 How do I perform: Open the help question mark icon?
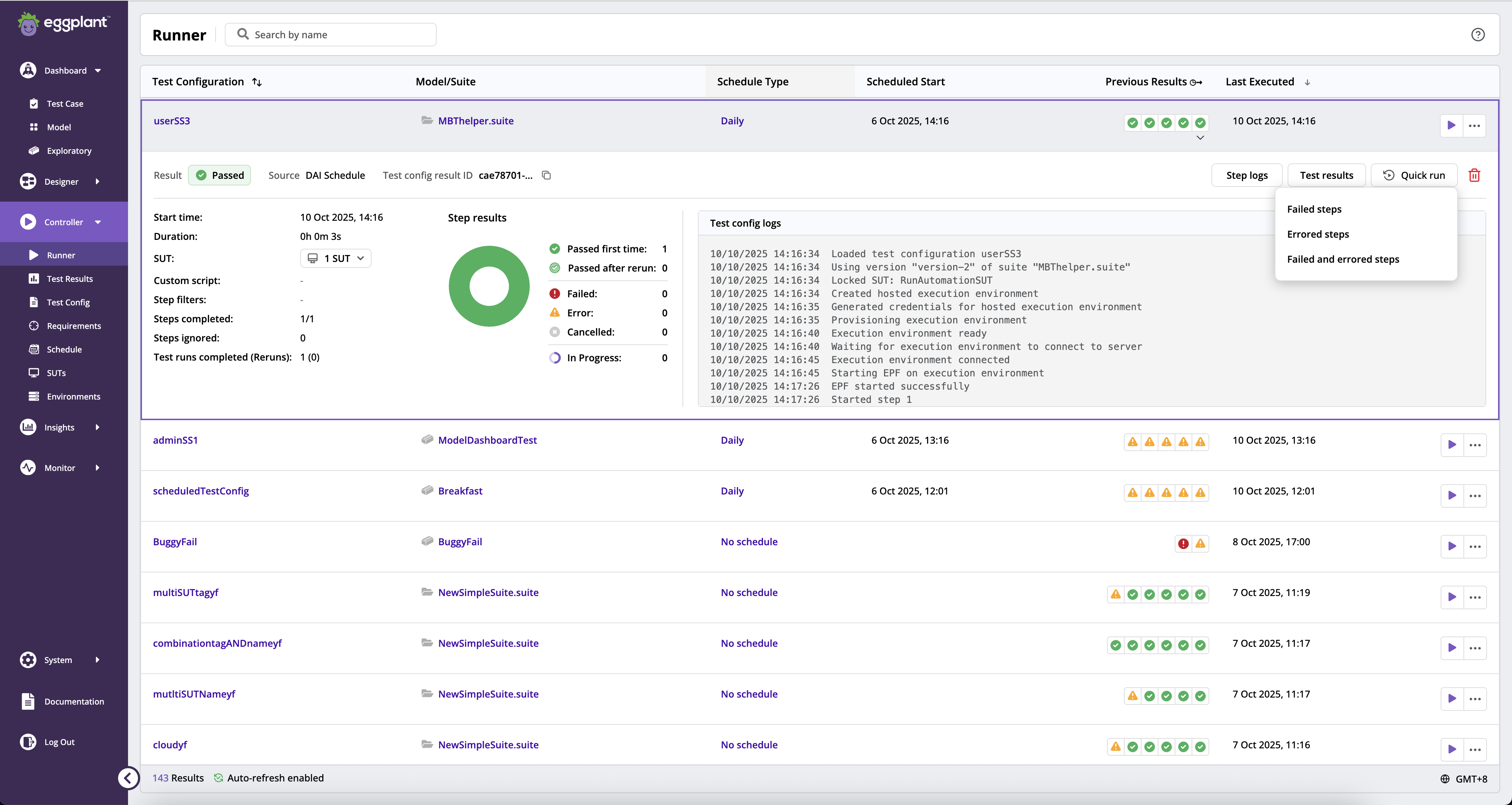pyautogui.click(x=1477, y=35)
